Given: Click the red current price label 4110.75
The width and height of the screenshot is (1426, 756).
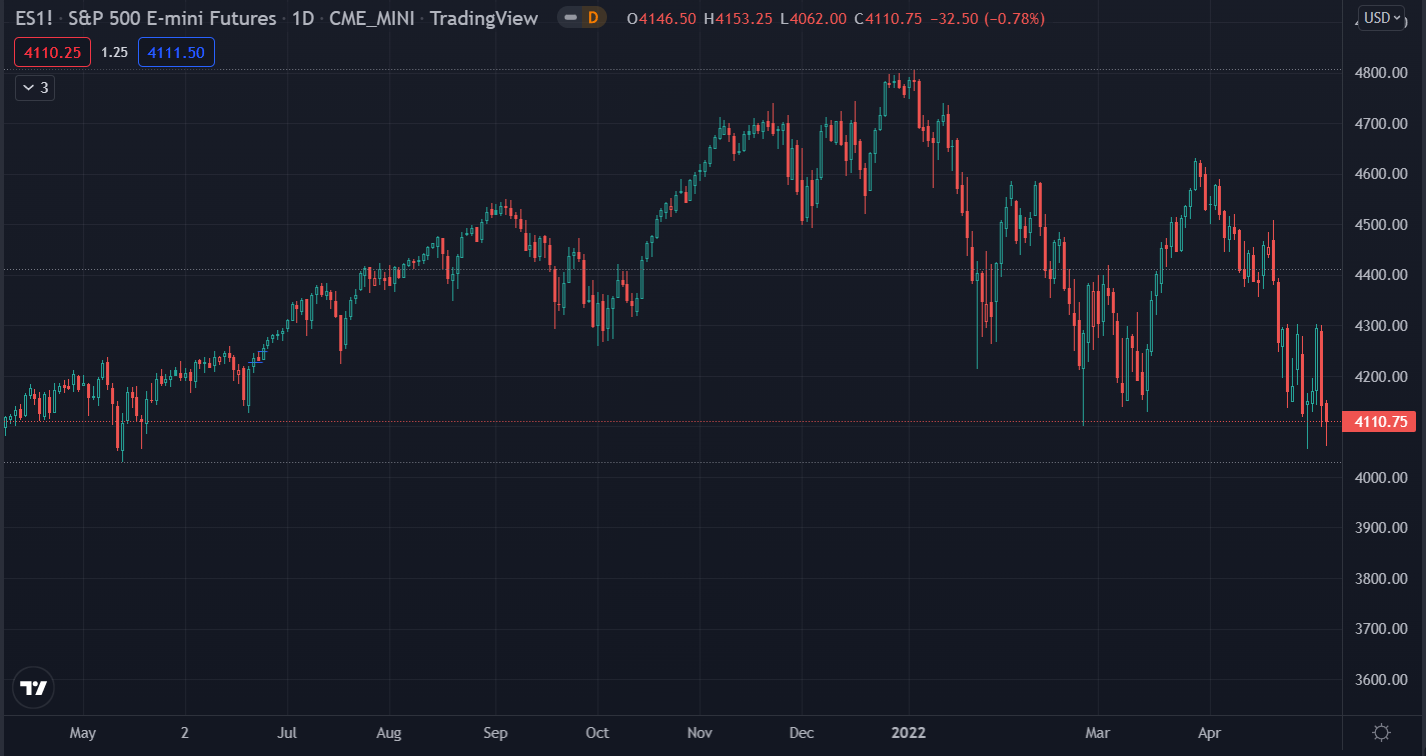Looking at the screenshot, I should click(1381, 422).
